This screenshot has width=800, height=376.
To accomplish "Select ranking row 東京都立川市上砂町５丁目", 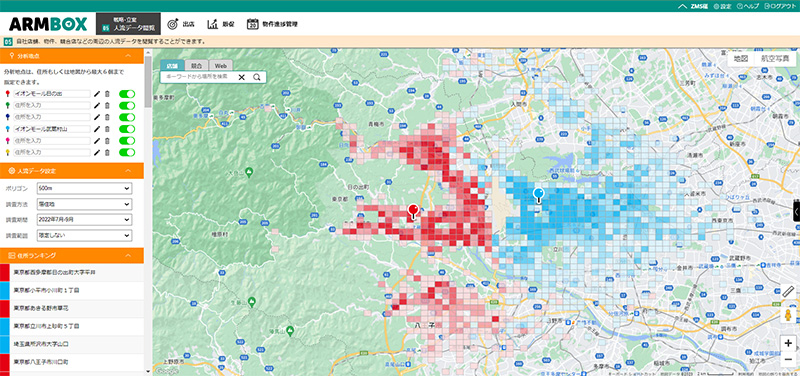I will pyautogui.click(x=72, y=326).
